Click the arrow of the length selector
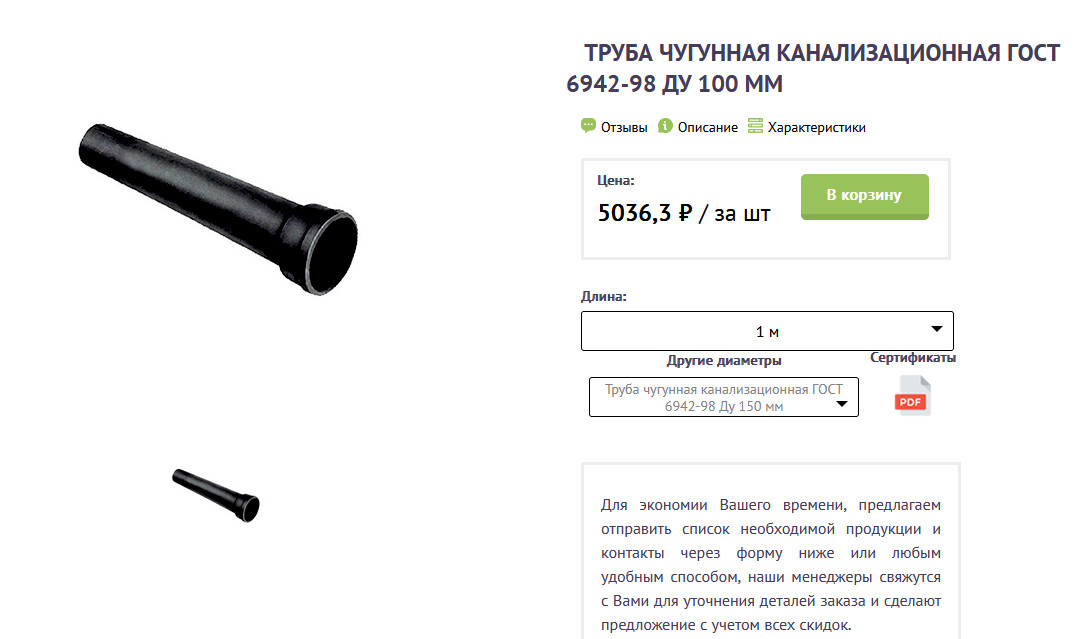 click(937, 329)
